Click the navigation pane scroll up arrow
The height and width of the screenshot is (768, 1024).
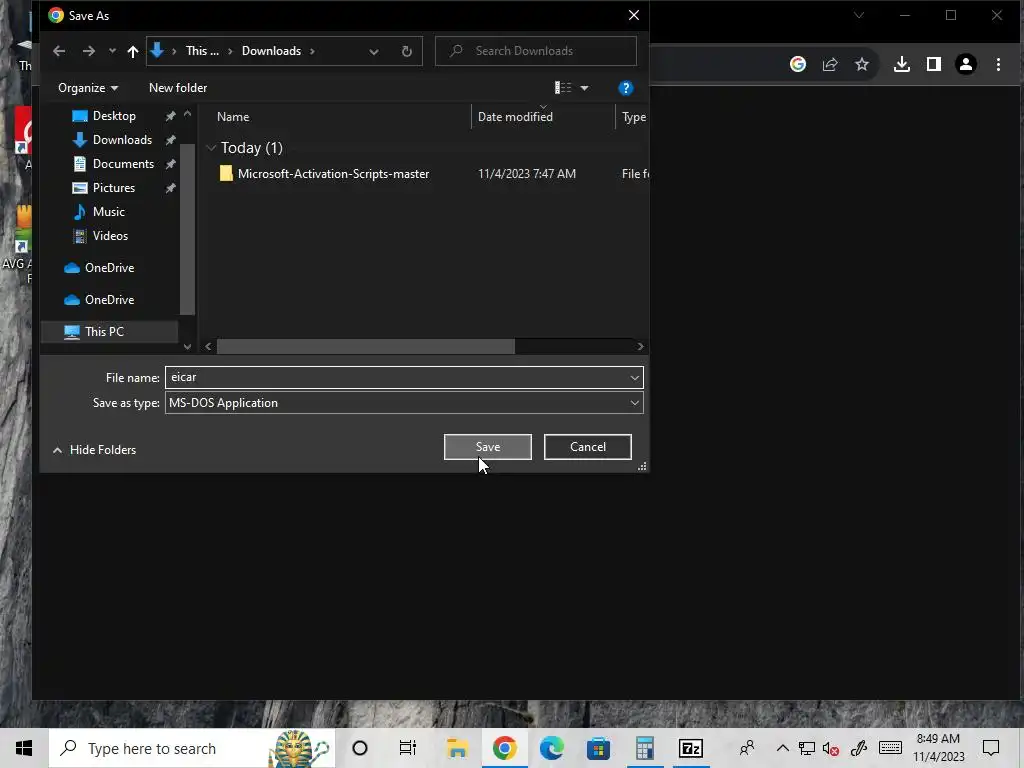(187, 114)
